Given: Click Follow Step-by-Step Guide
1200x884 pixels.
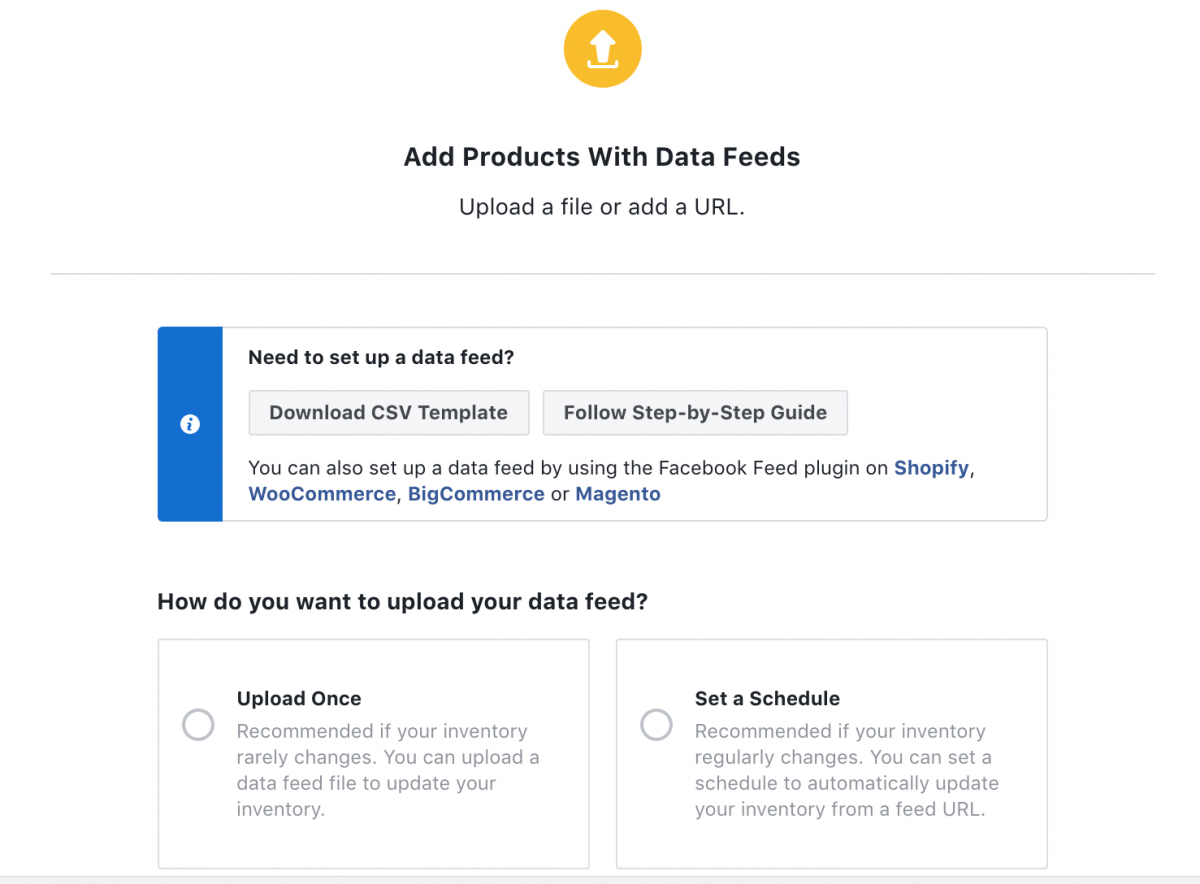Looking at the screenshot, I should 695,412.
